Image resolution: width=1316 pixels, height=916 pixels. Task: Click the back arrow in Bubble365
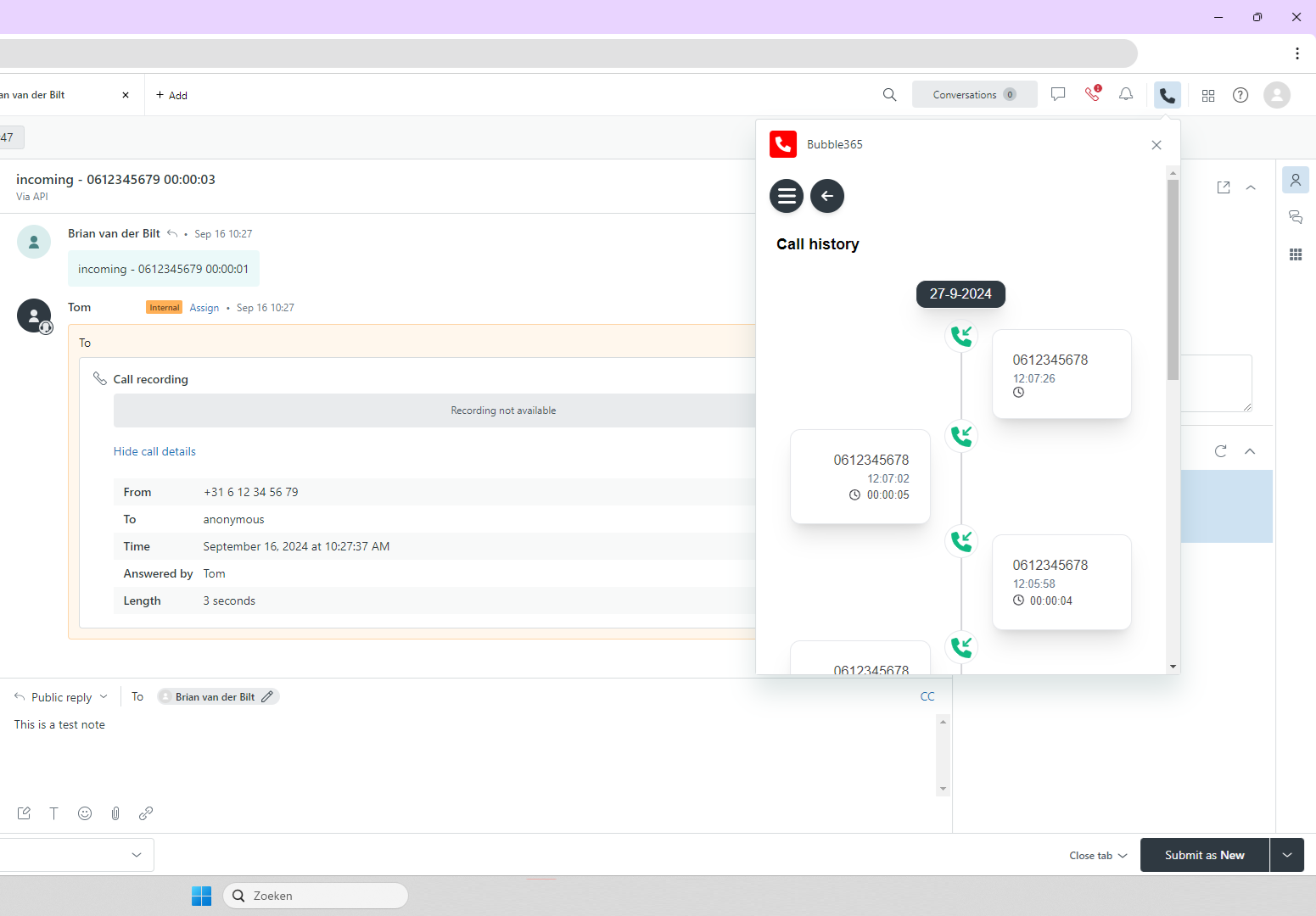[x=827, y=196]
